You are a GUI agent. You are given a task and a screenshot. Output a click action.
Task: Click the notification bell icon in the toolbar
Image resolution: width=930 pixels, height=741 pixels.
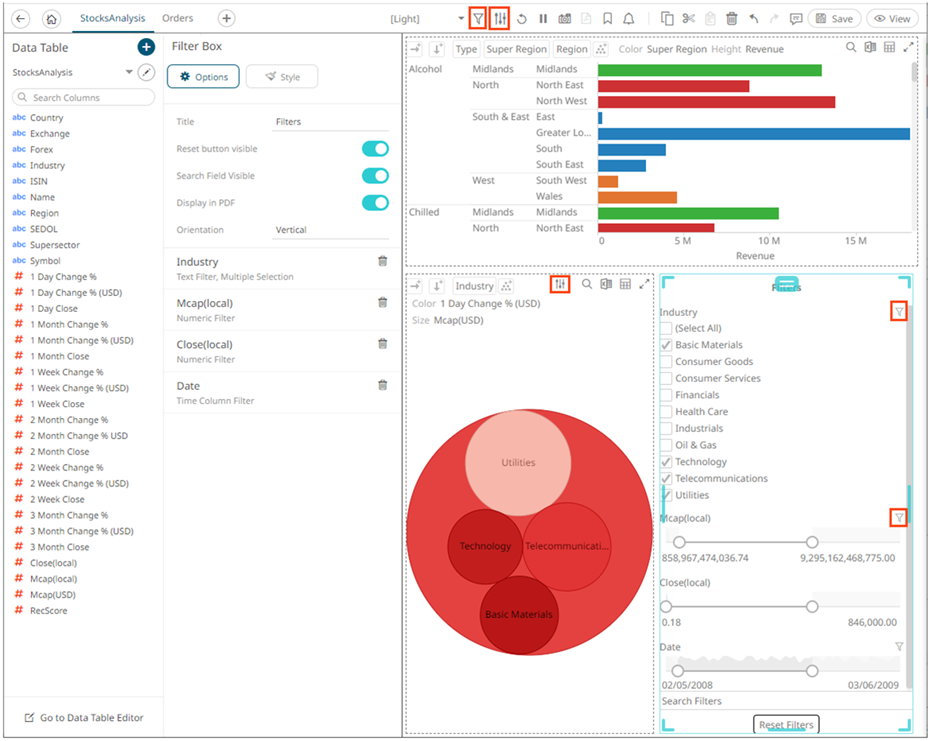(629, 19)
